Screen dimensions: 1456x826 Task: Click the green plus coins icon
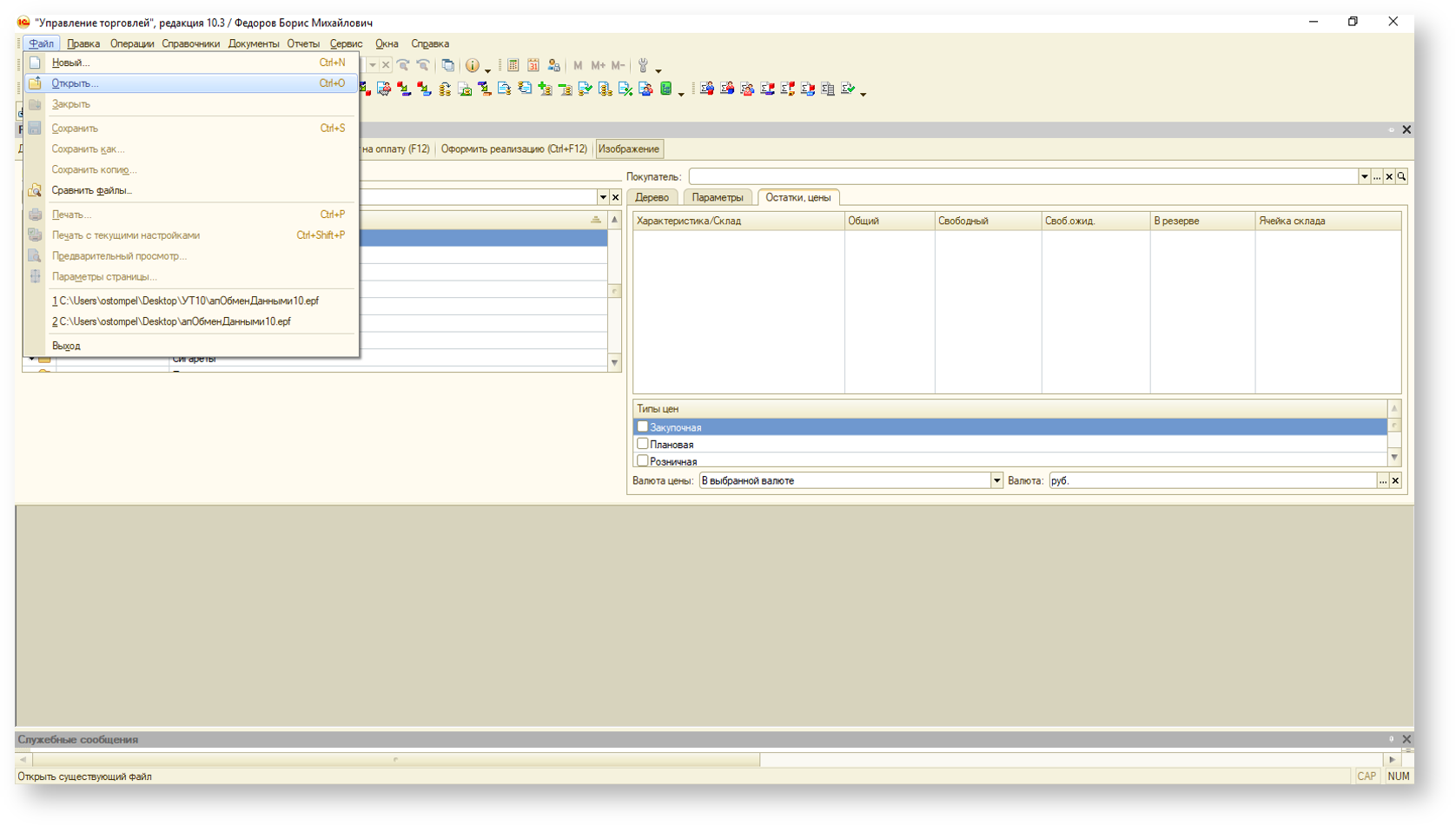tap(546, 89)
